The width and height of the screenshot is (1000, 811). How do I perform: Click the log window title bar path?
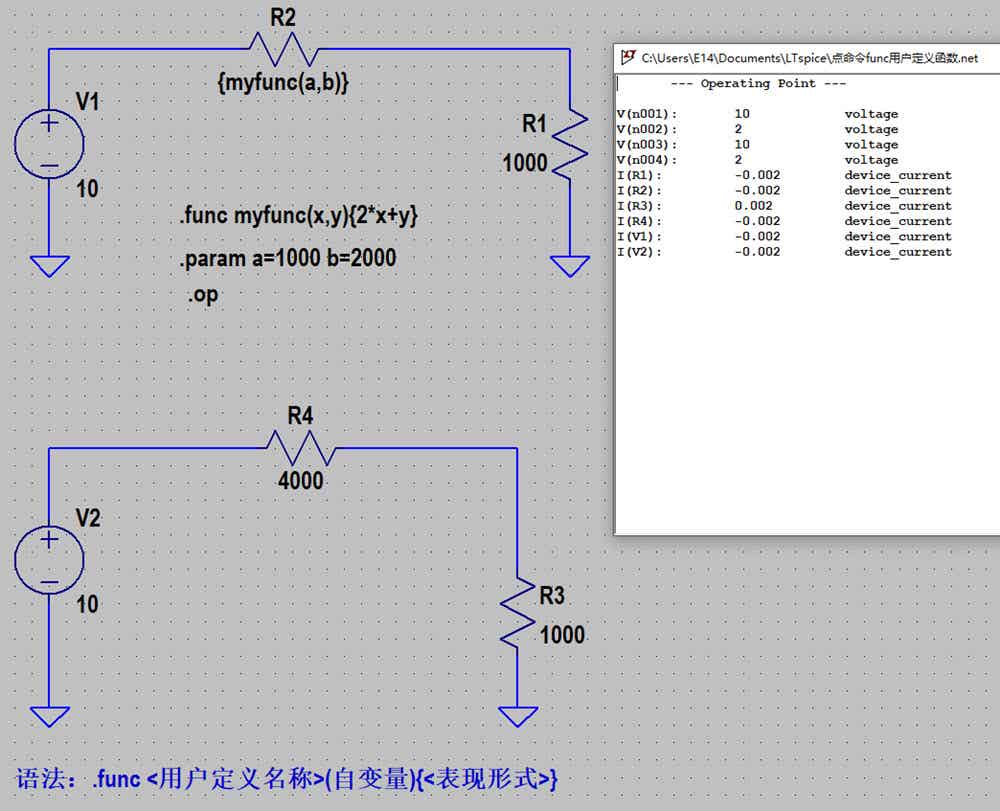coord(809,58)
